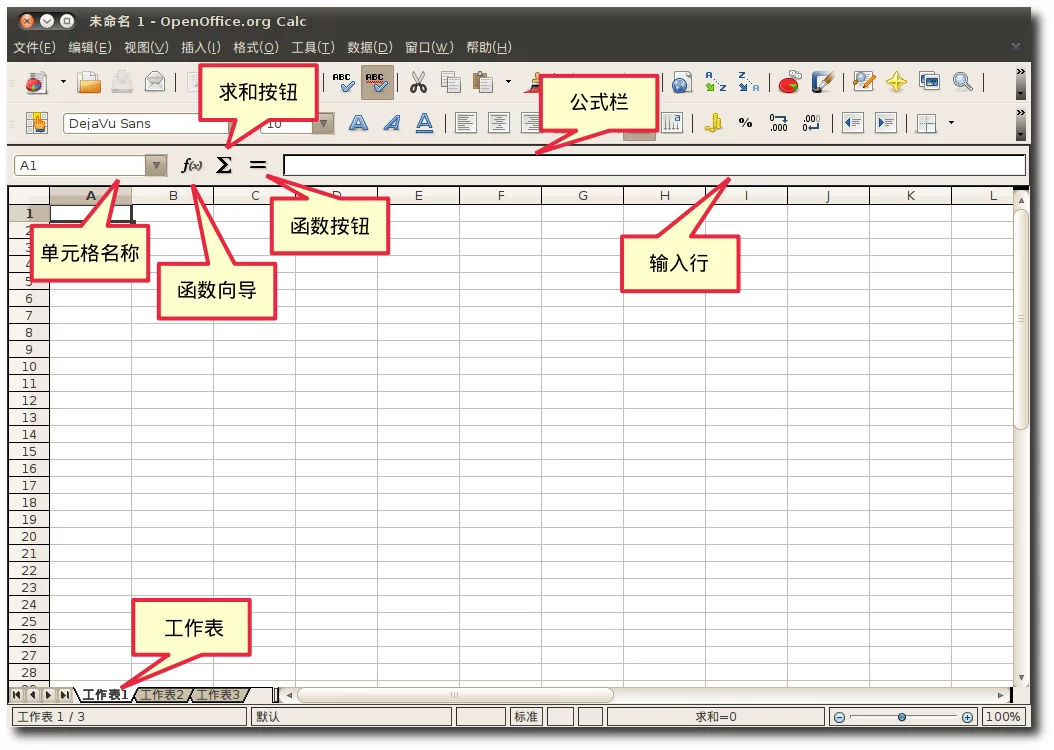Cut selection with the scissors icon

(418, 83)
